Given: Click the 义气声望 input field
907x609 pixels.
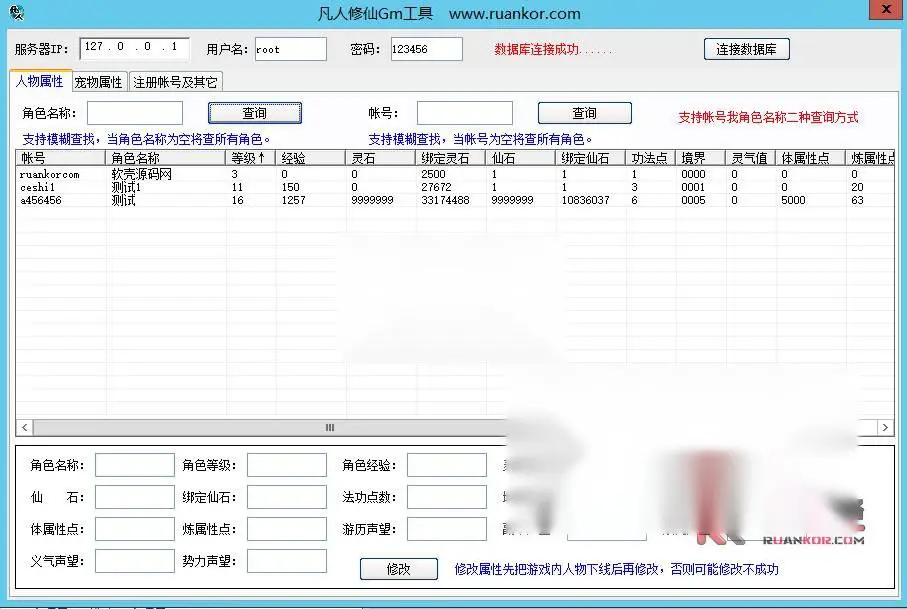Looking at the screenshot, I should pos(135,561).
